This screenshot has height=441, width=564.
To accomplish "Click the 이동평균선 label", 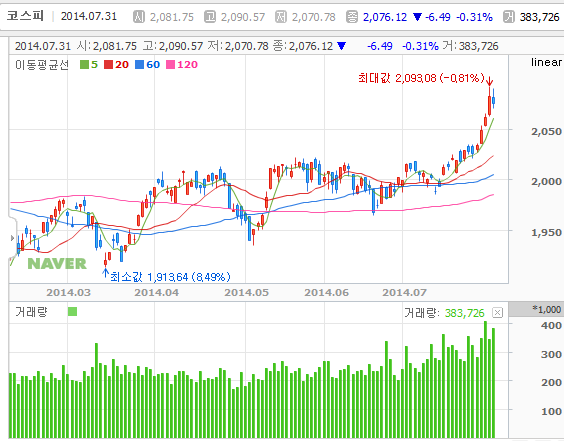I will tap(42, 65).
